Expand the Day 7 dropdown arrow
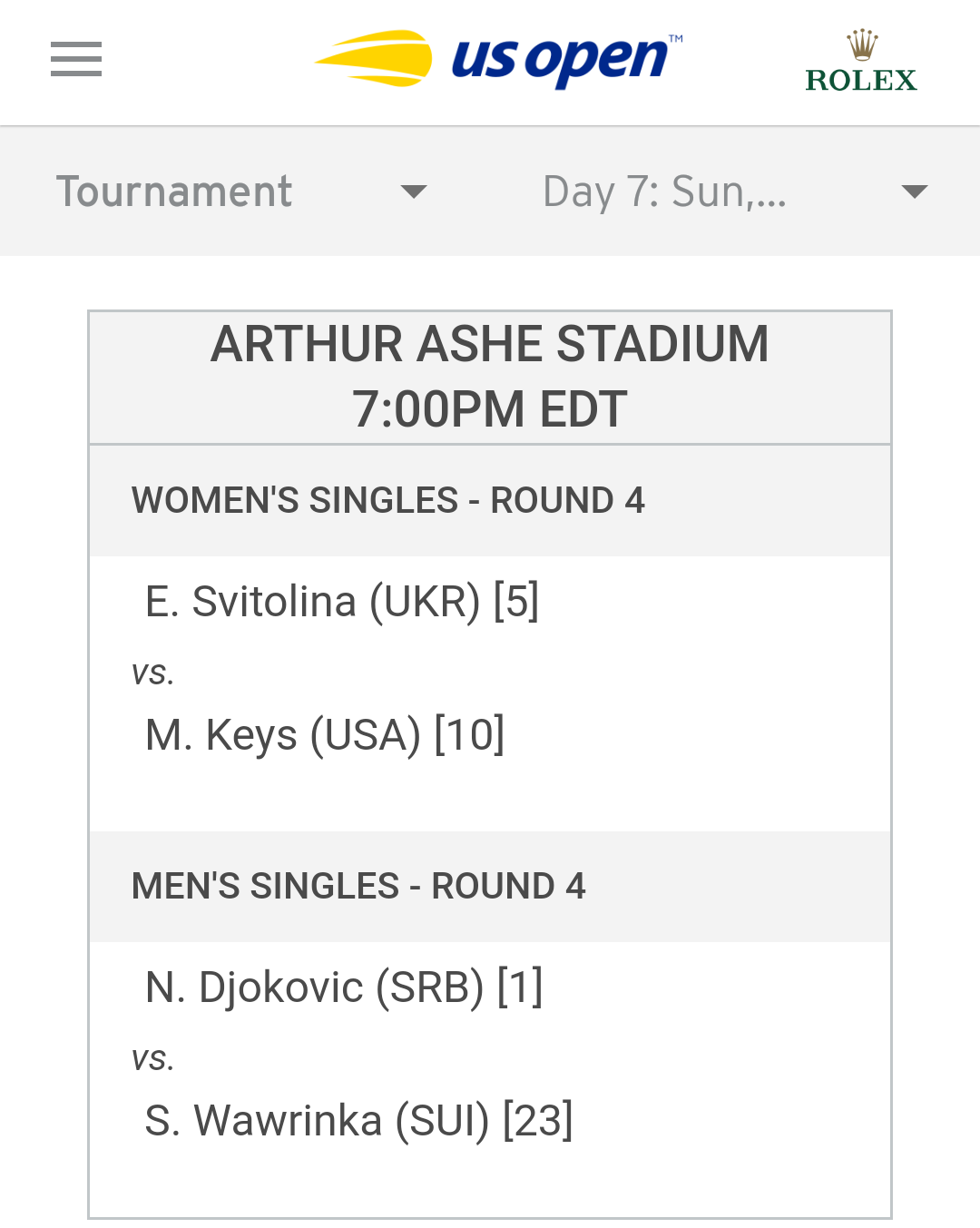Viewport: 980px width, 1228px height. tap(915, 192)
